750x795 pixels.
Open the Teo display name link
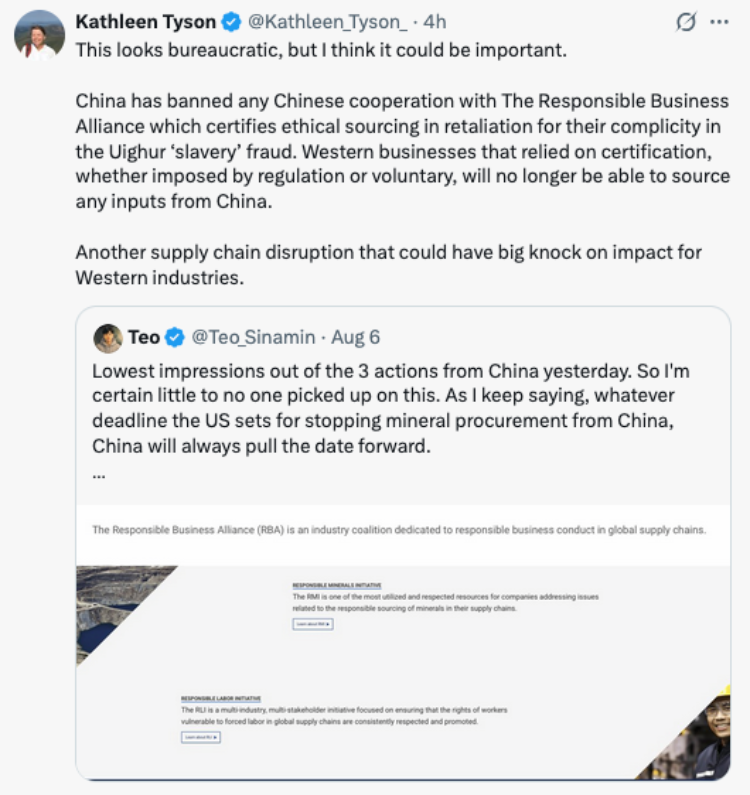(144, 337)
